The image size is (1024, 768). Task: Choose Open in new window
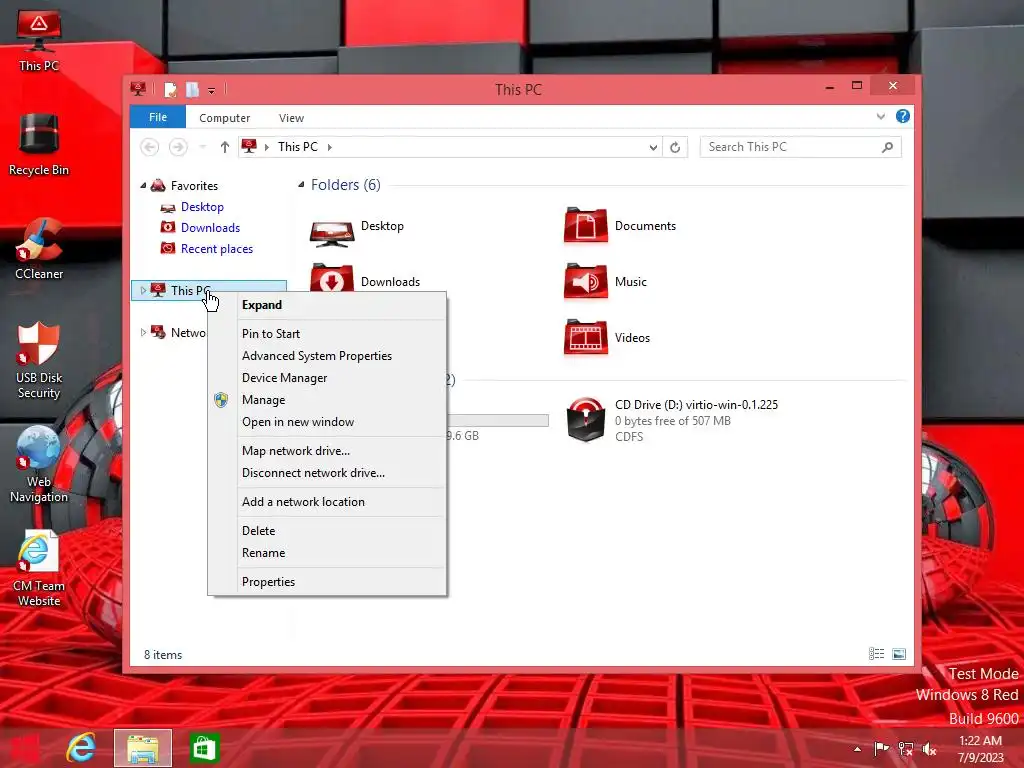pos(327,422)
